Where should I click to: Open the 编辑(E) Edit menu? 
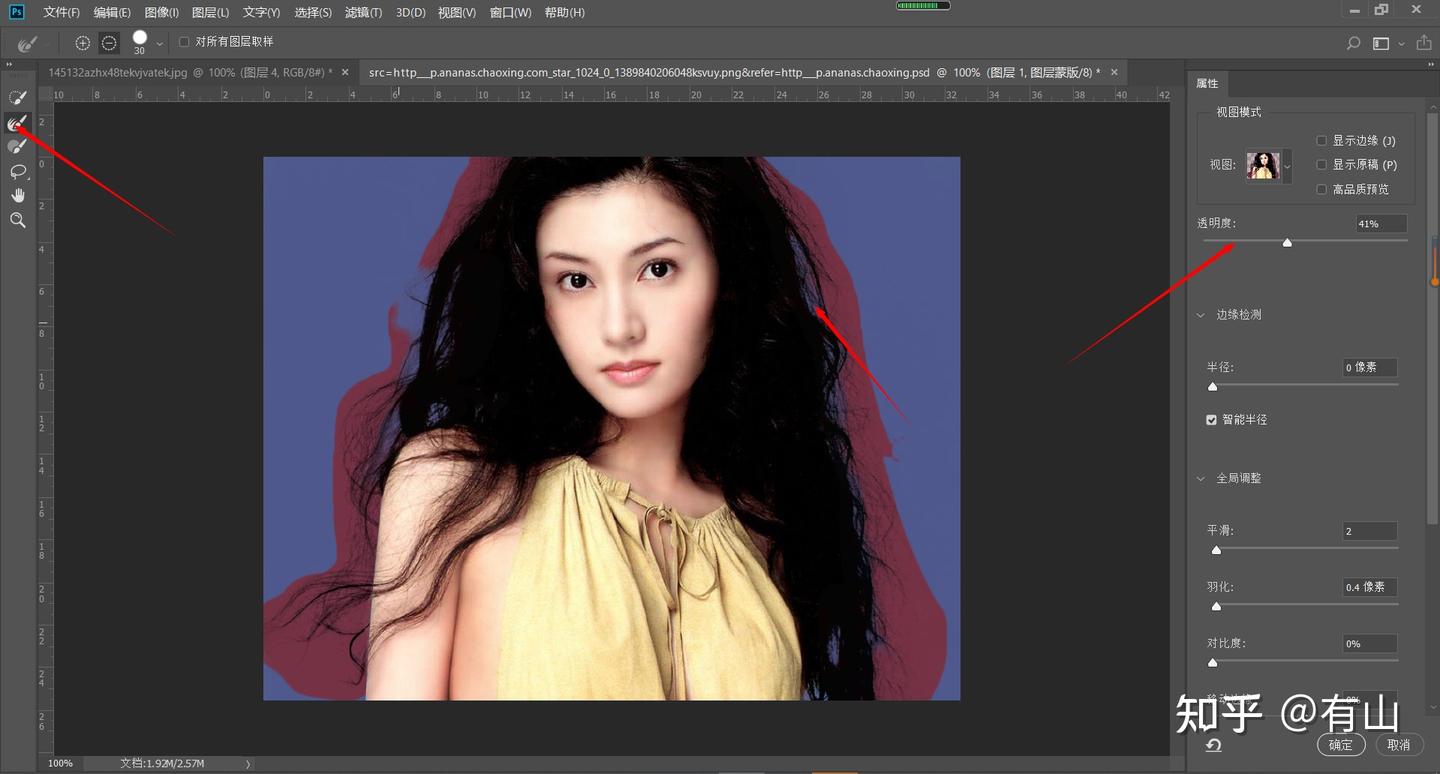click(x=112, y=13)
